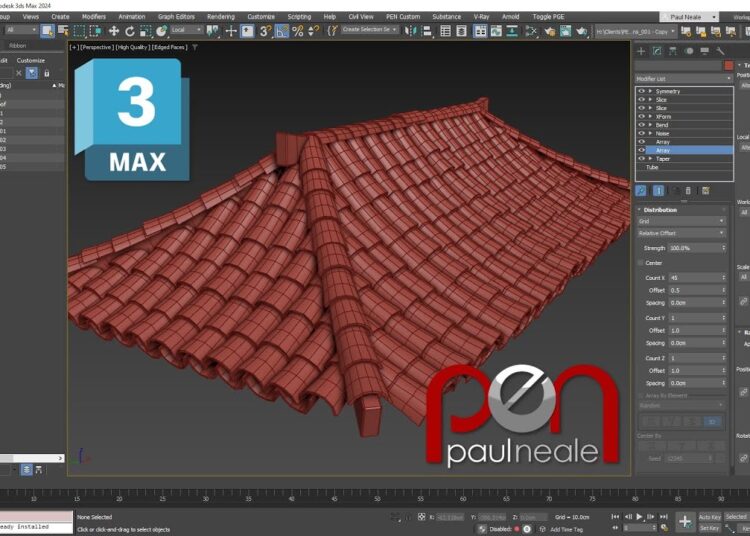Activate Select and Place tool
This screenshot has width=750, height=536.
162,31
